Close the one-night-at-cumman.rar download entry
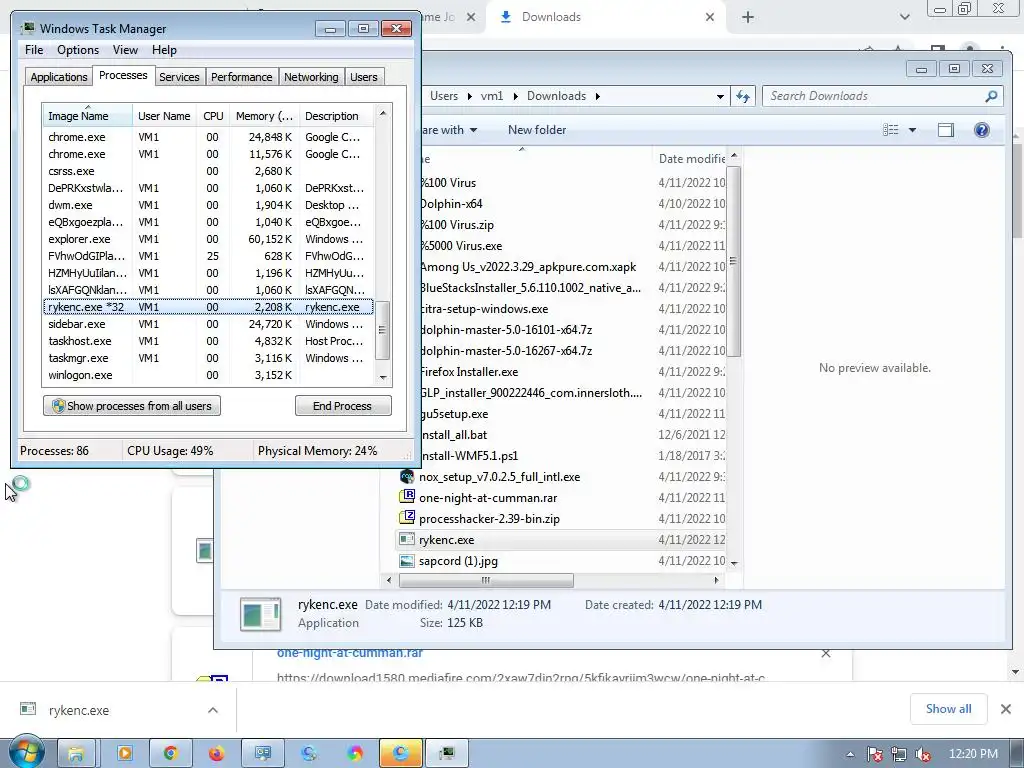 (825, 653)
